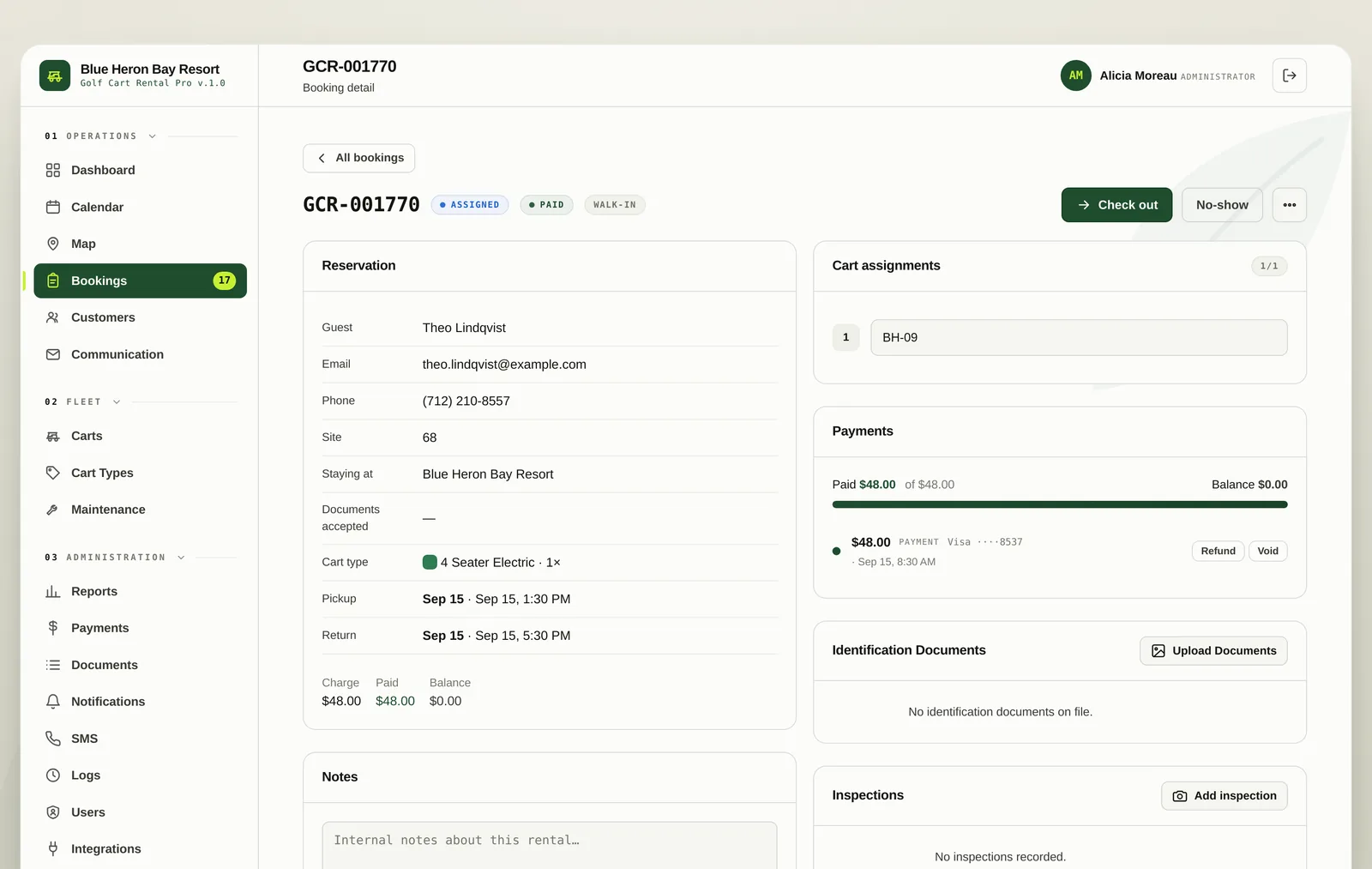The height and width of the screenshot is (869, 1372).
Task: Click the SMS phone icon
Action: point(53,739)
